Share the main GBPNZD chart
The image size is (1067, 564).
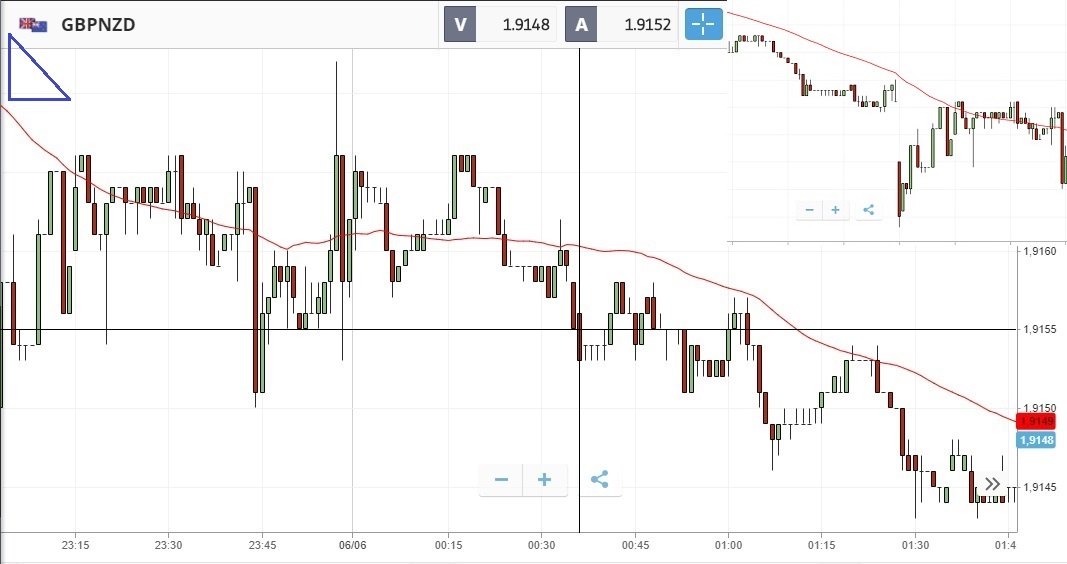pos(599,480)
